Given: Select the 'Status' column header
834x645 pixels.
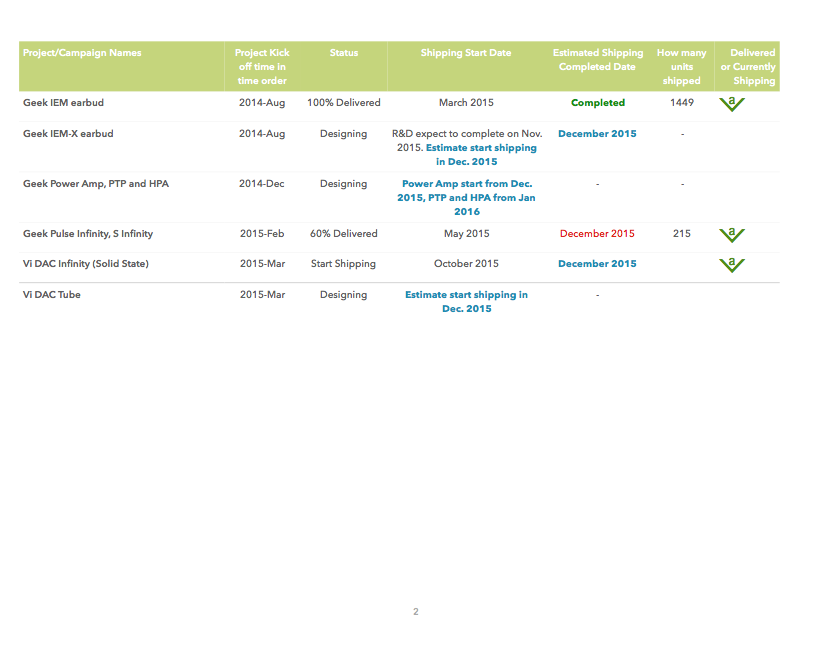Looking at the screenshot, I should click(x=344, y=53).
